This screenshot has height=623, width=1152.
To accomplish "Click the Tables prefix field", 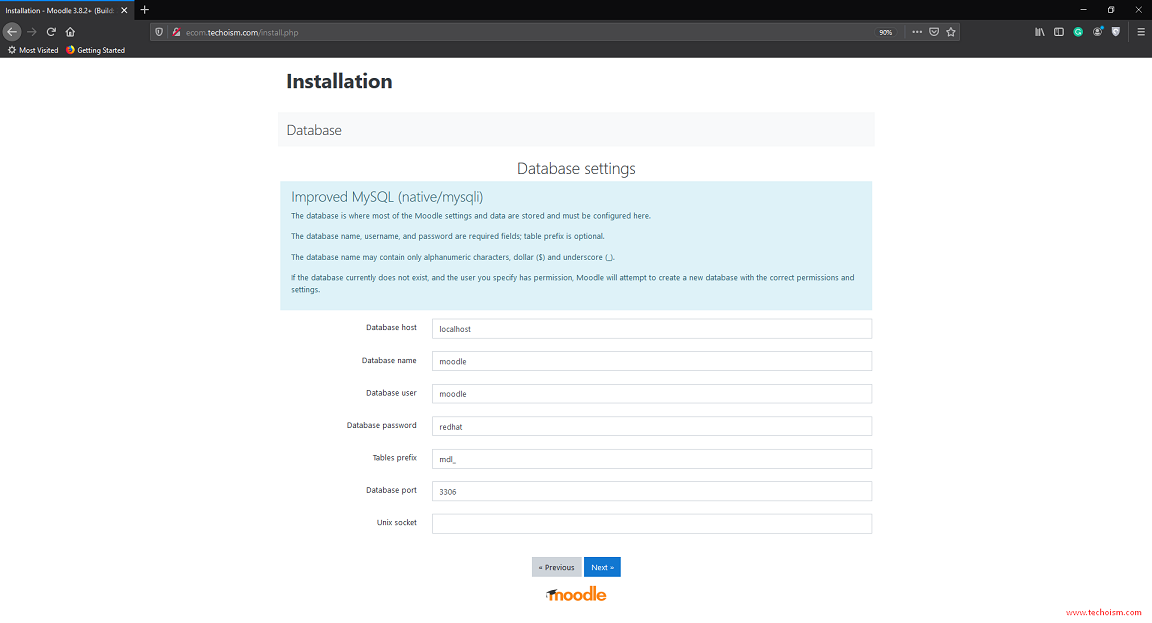I will (x=652, y=459).
